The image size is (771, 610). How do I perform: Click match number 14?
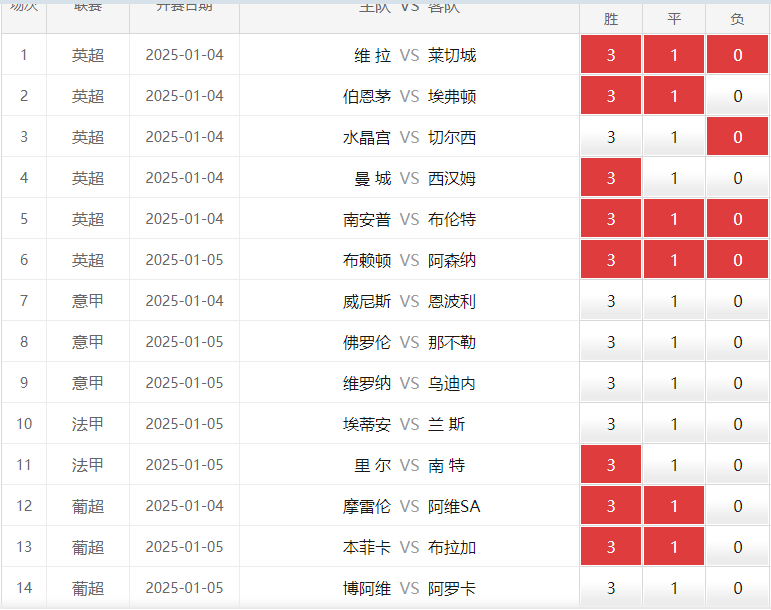[24, 588]
